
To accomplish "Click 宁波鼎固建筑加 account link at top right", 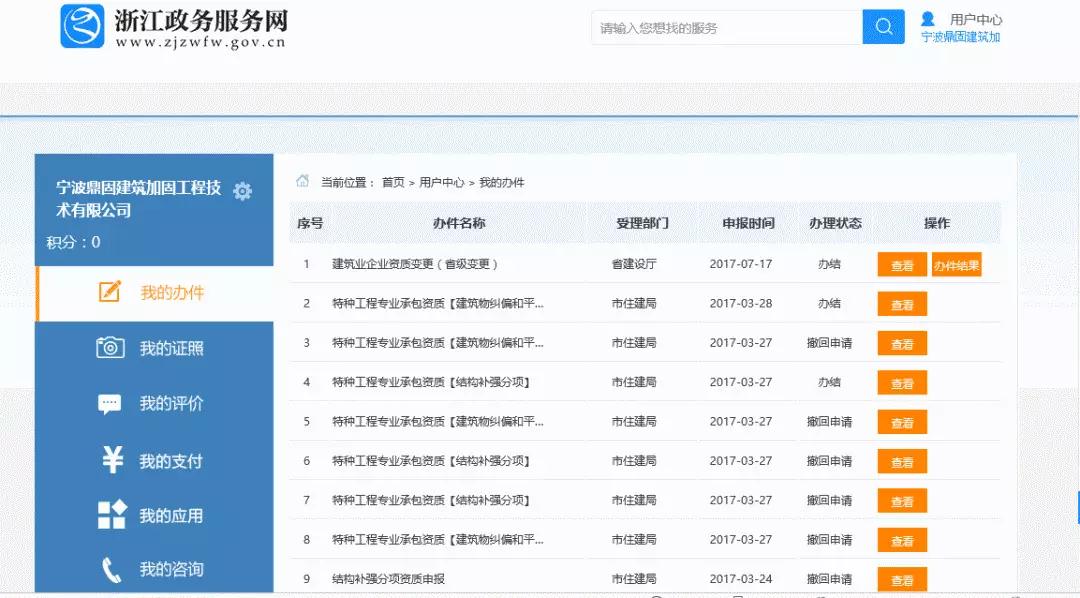I will click(x=960, y=37).
